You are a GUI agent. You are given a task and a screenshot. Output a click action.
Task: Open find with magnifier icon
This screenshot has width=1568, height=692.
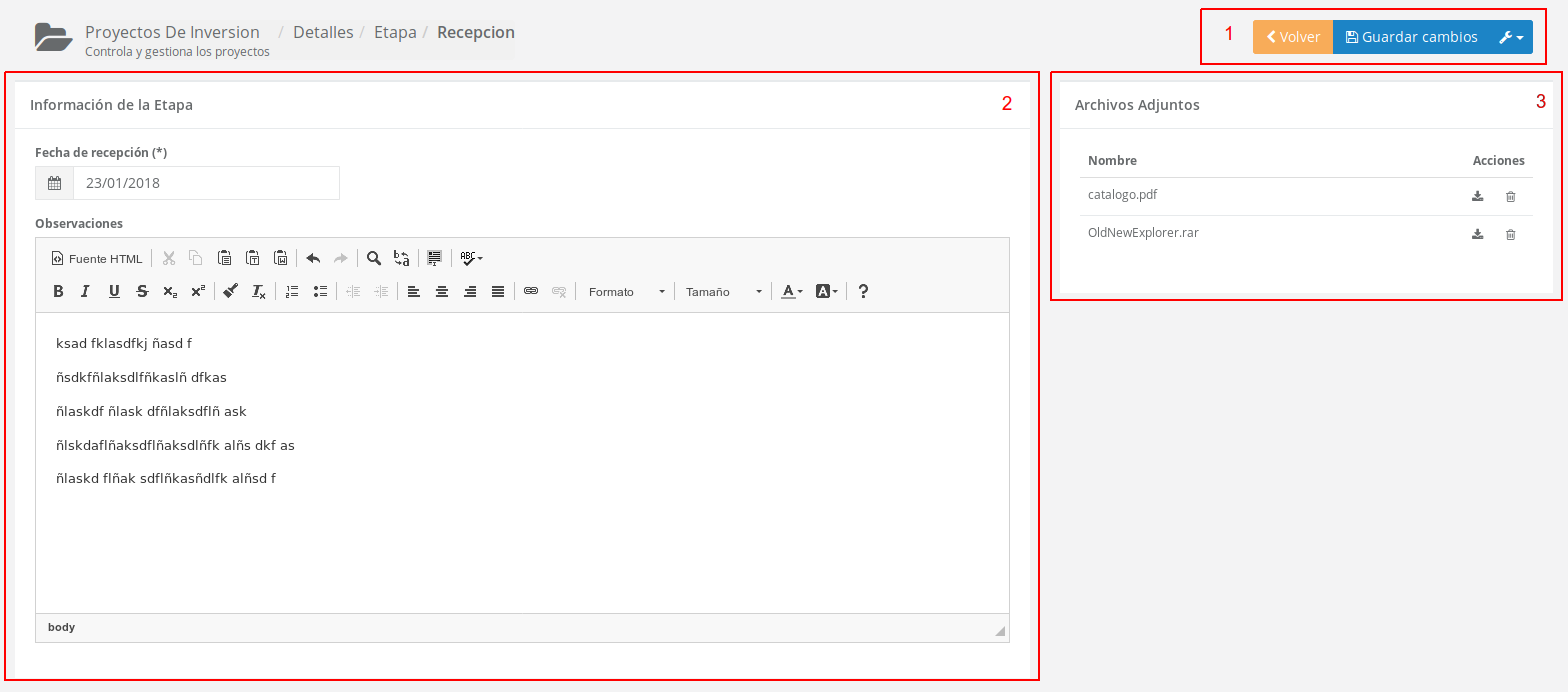[373, 258]
